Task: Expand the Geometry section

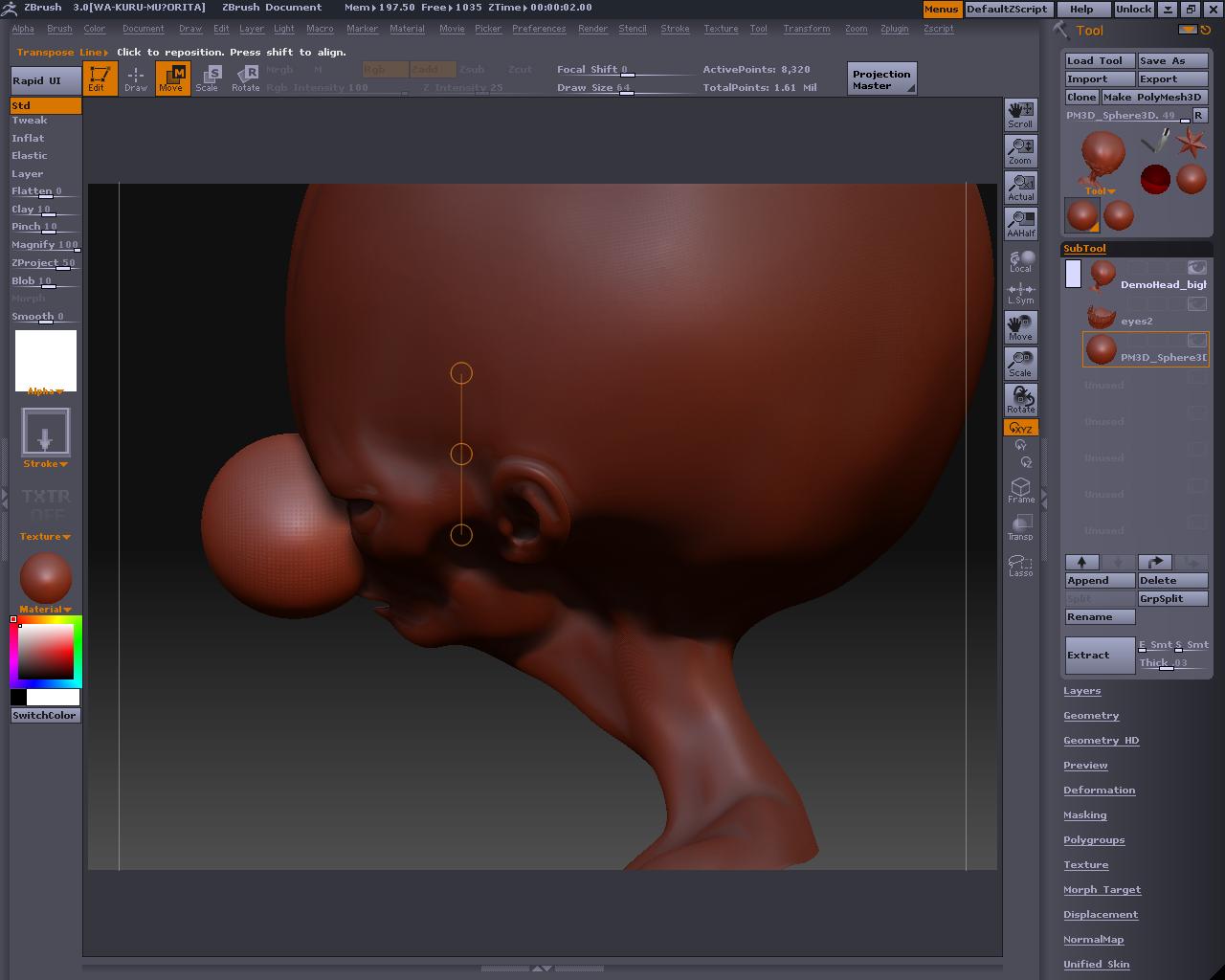Action: point(1091,716)
